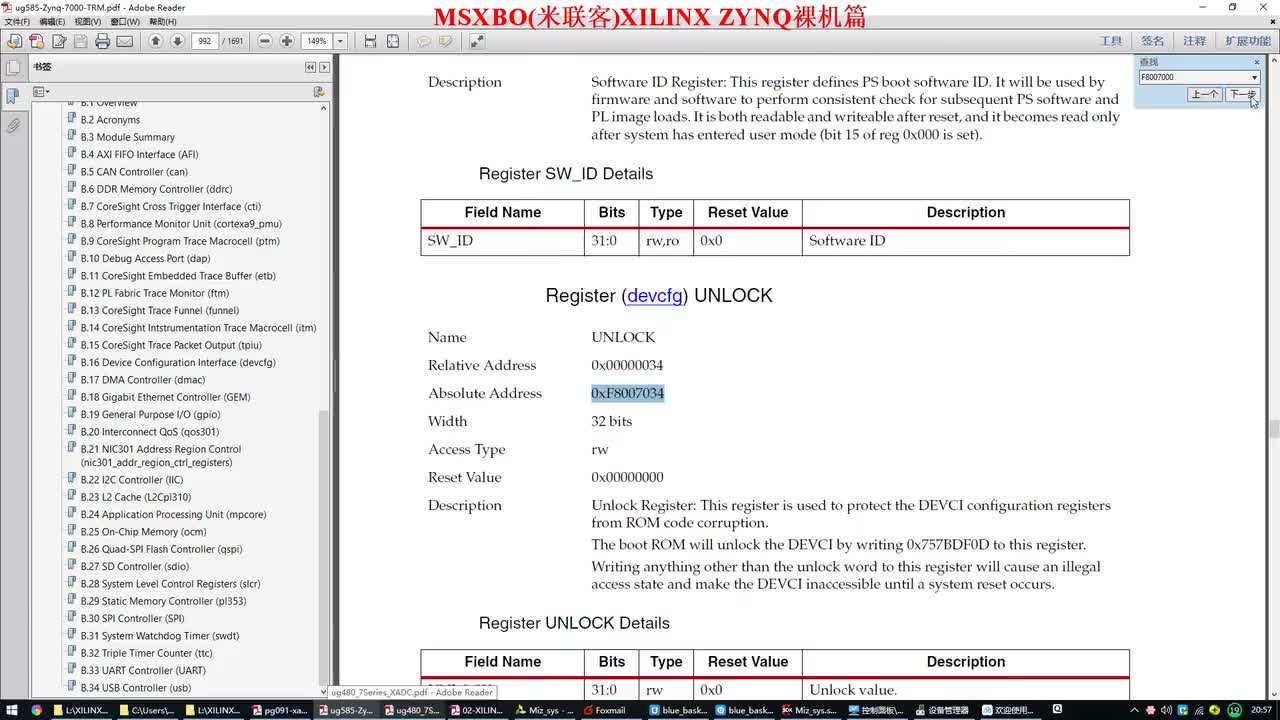The image size is (1280, 720).
Task: Close the find box with X
Action: [1256, 62]
